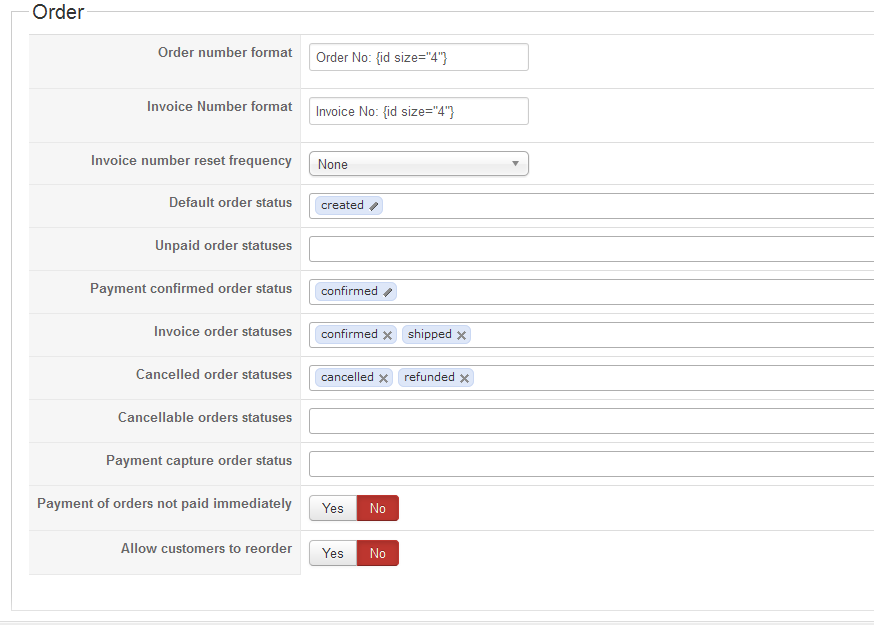This screenshot has height=625, width=874.
Task: Click in Cancellable orders statuses selection field
Action: tap(590, 421)
